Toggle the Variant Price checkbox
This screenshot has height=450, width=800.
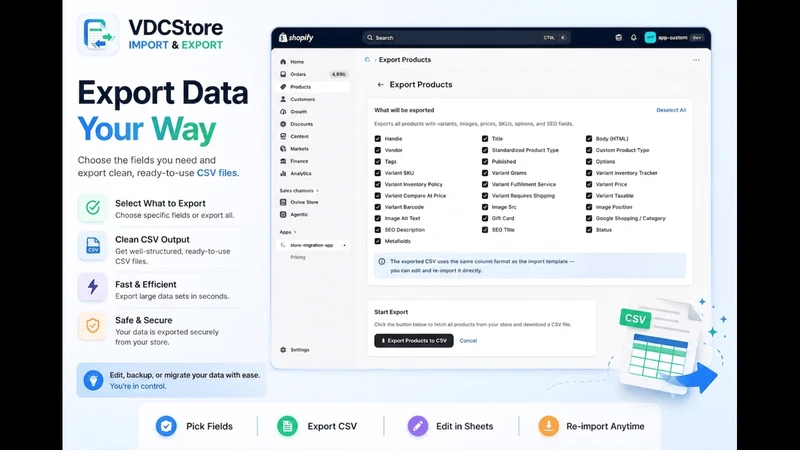click(589, 184)
